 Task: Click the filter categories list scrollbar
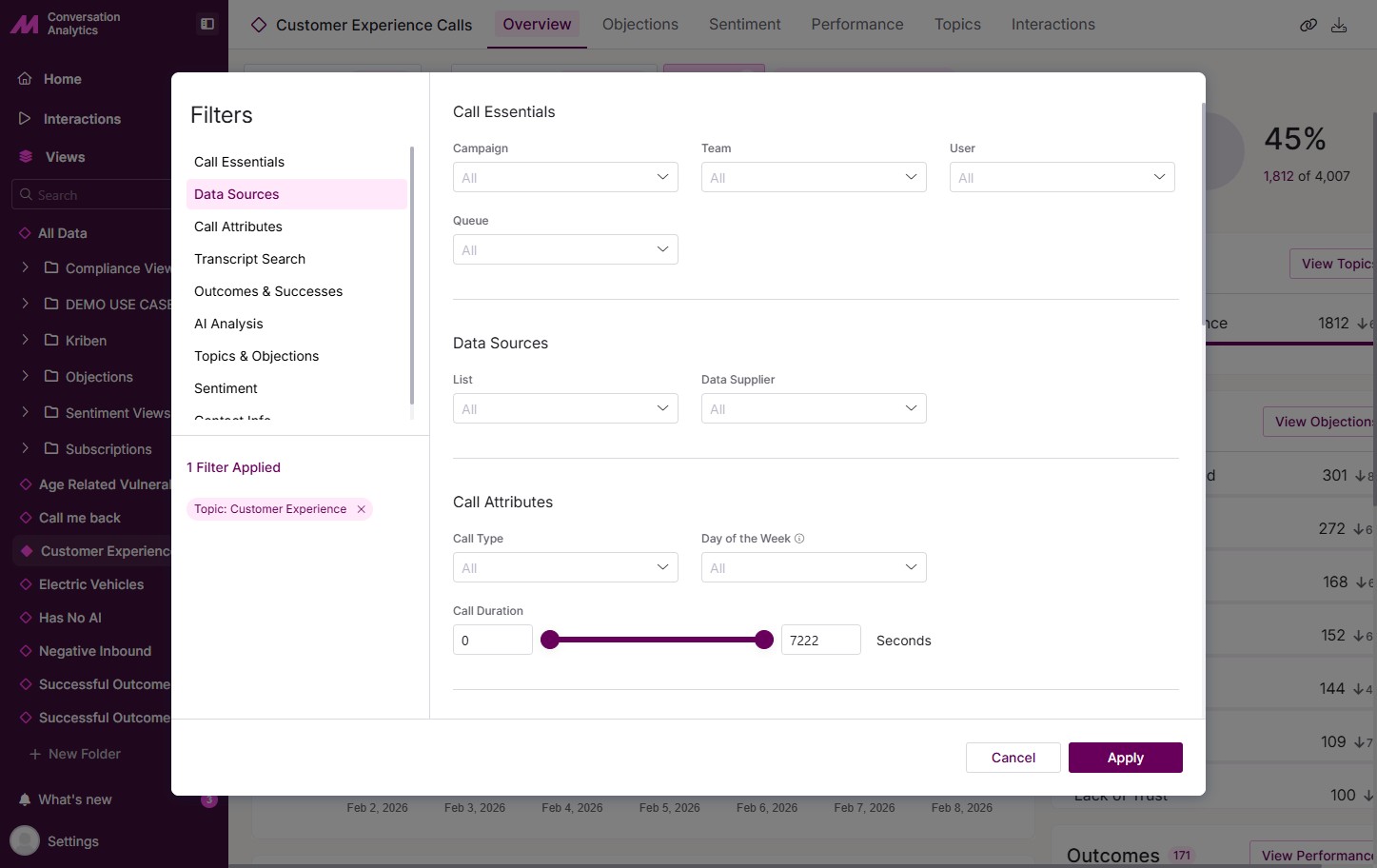(x=412, y=276)
